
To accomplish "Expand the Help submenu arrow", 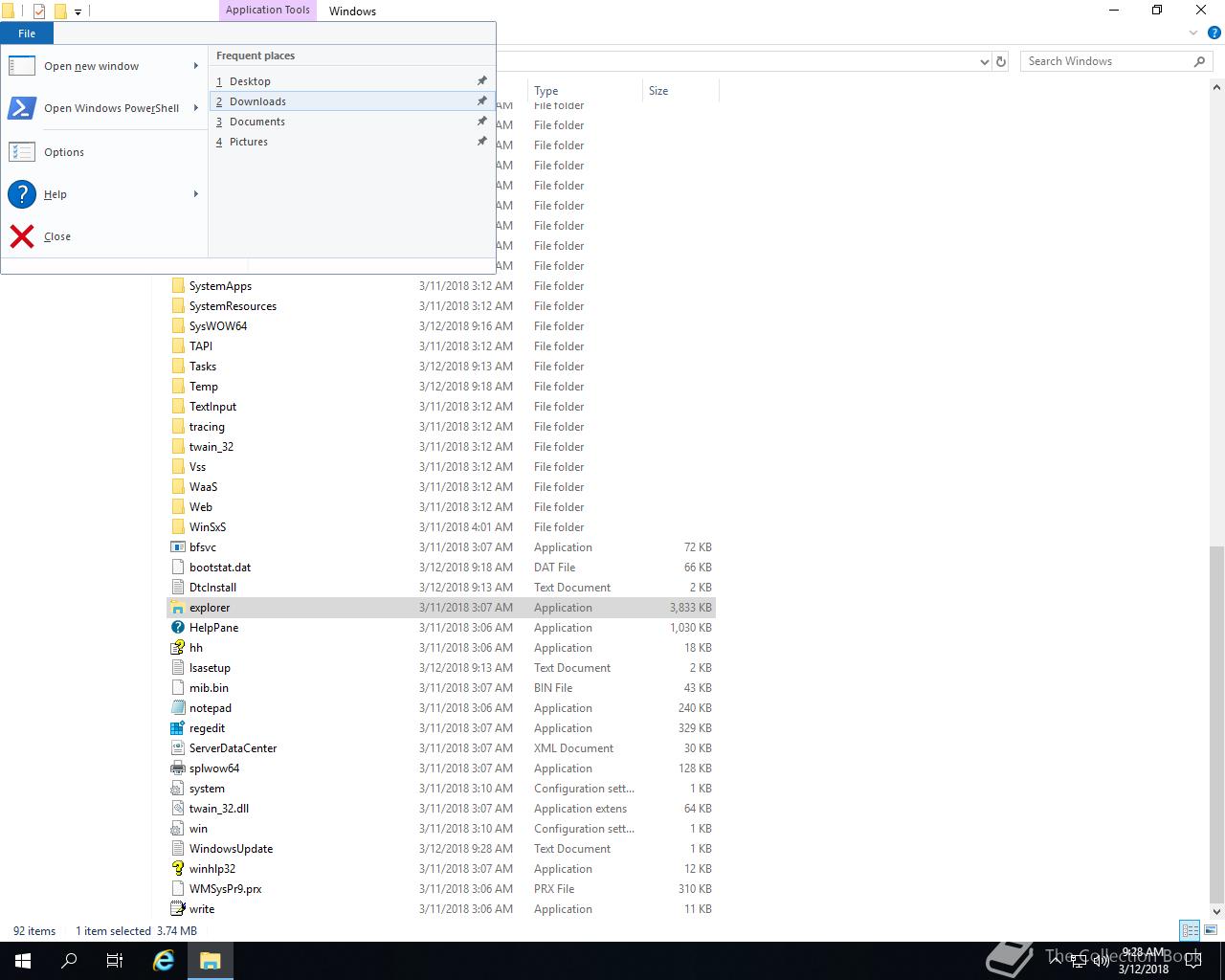I will click(196, 194).
